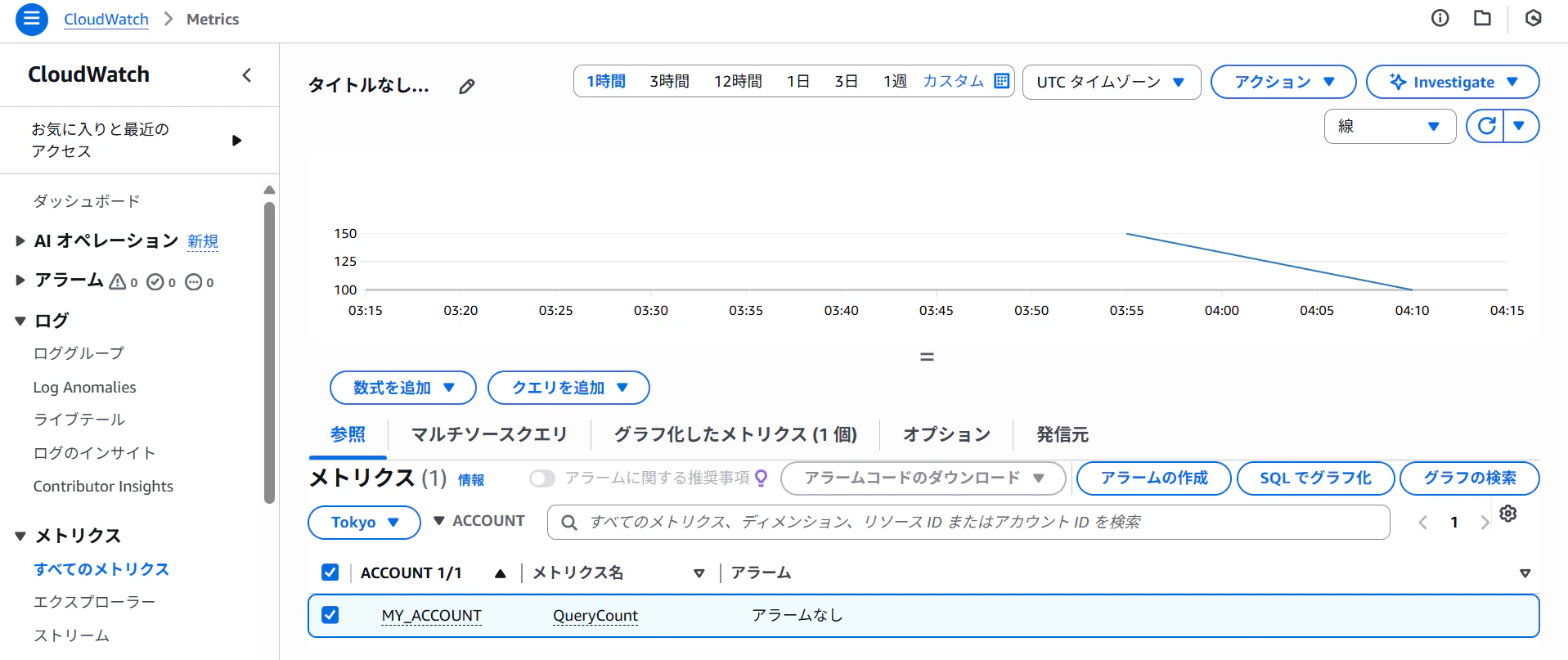The height and width of the screenshot is (660, 1568).
Task: Collapse the ACCOUNT breadcrumb triangle
Action: [438, 521]
